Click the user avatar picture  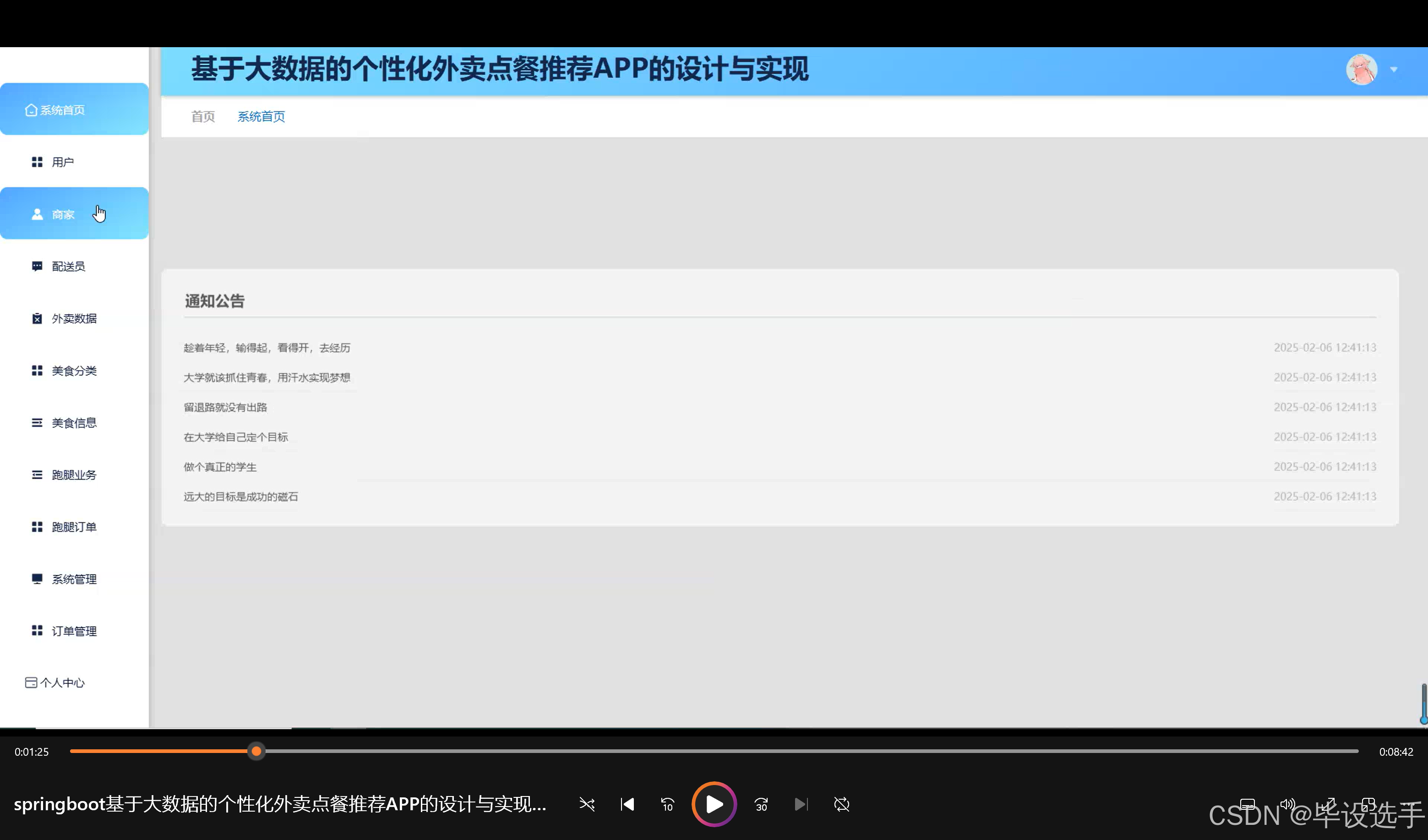click(1361, 70)
